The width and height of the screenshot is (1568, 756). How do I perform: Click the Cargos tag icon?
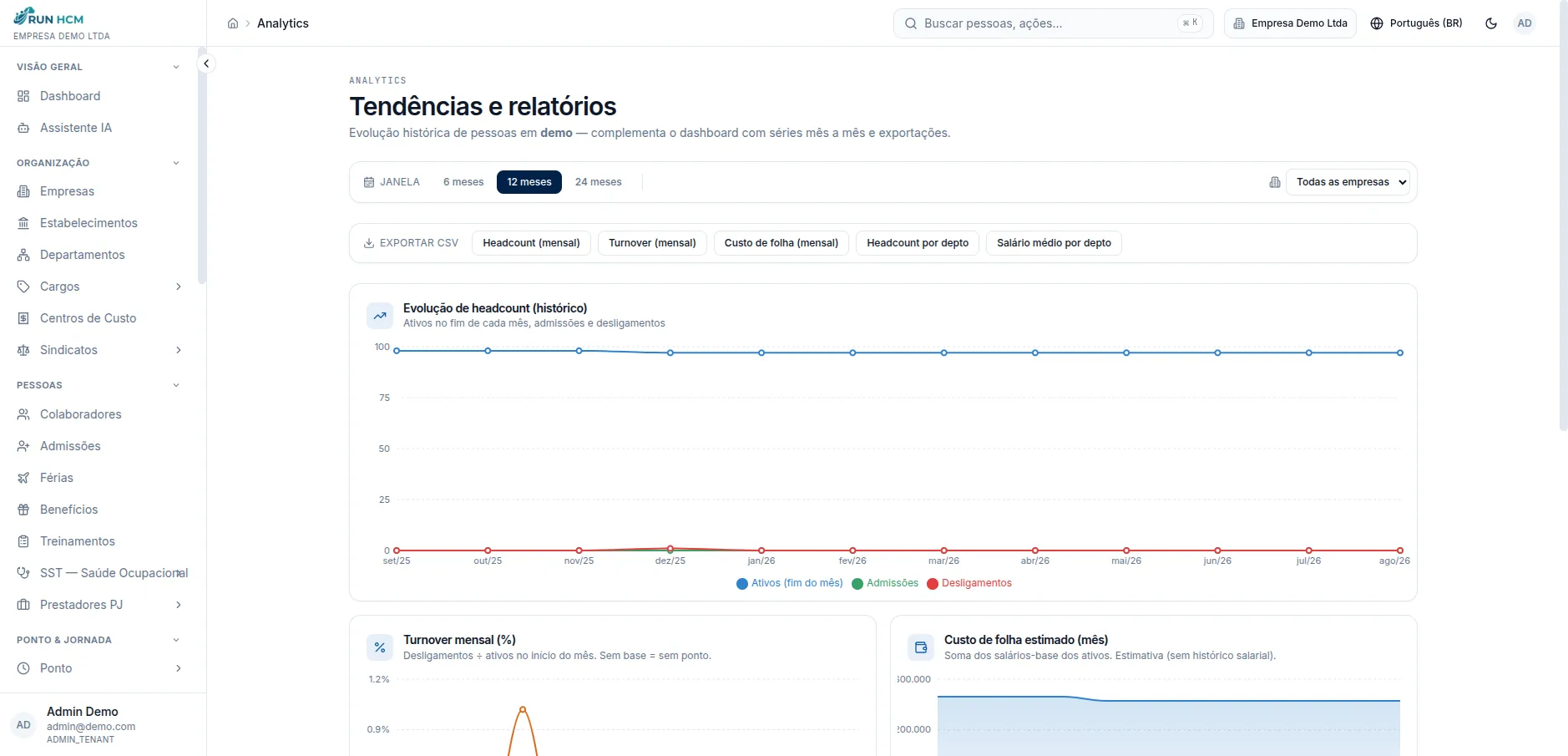(x=23, y=287)
